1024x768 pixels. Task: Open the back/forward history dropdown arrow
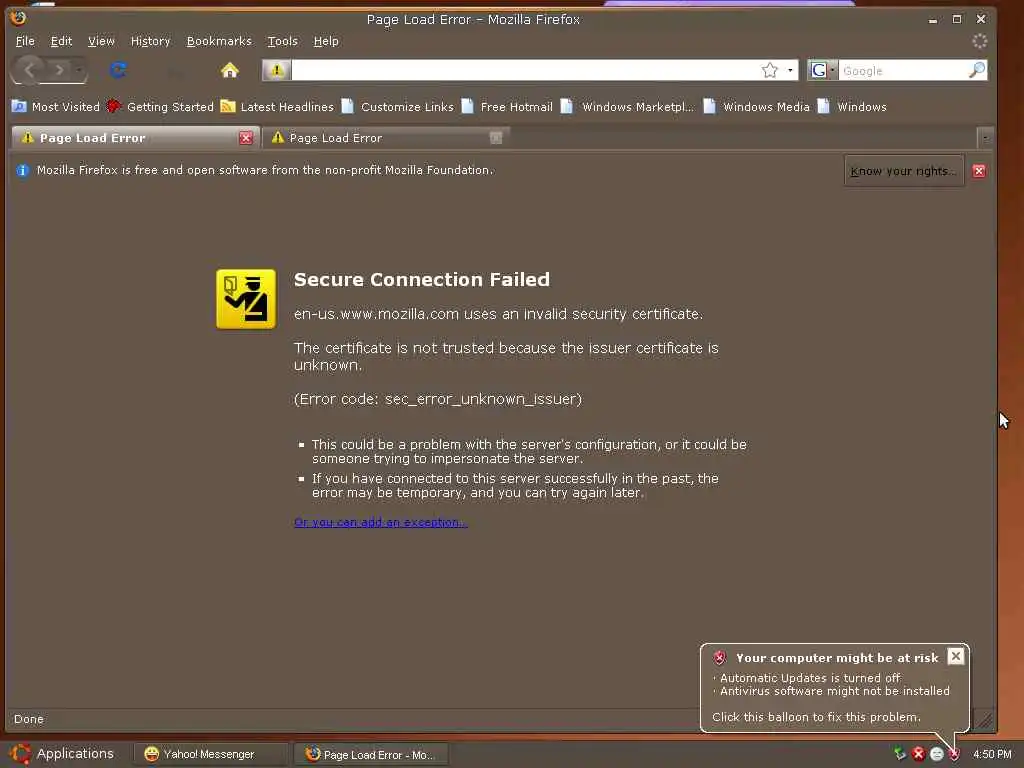[x=78, y=69]
